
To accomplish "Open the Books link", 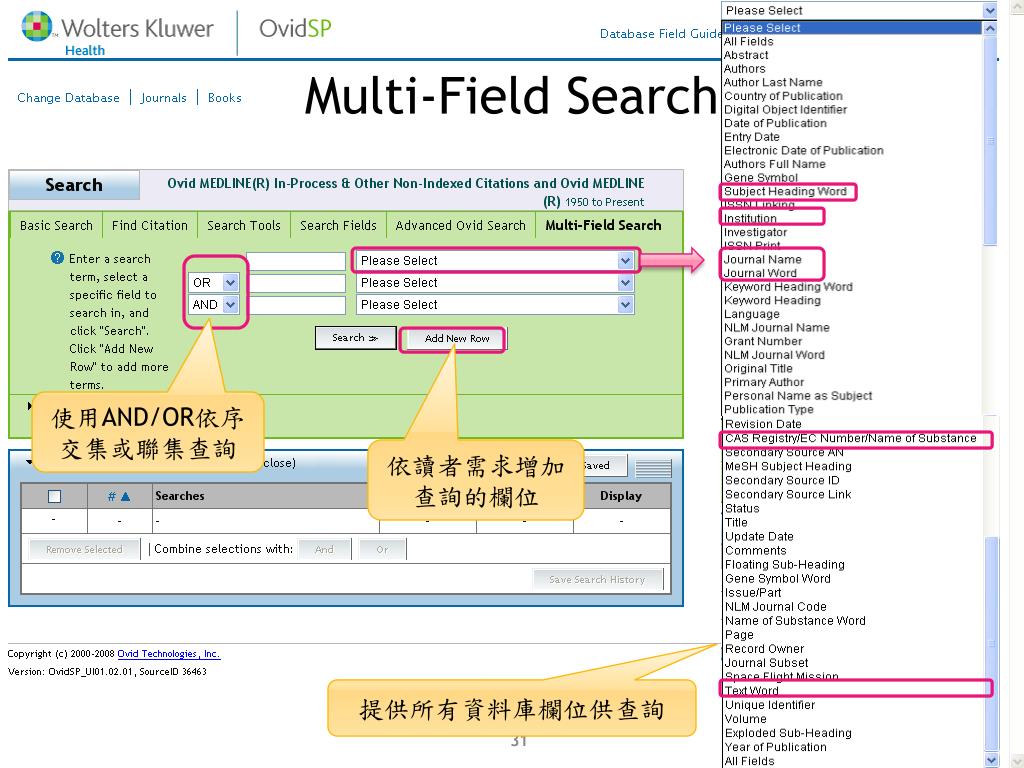I will click(225, 97).
